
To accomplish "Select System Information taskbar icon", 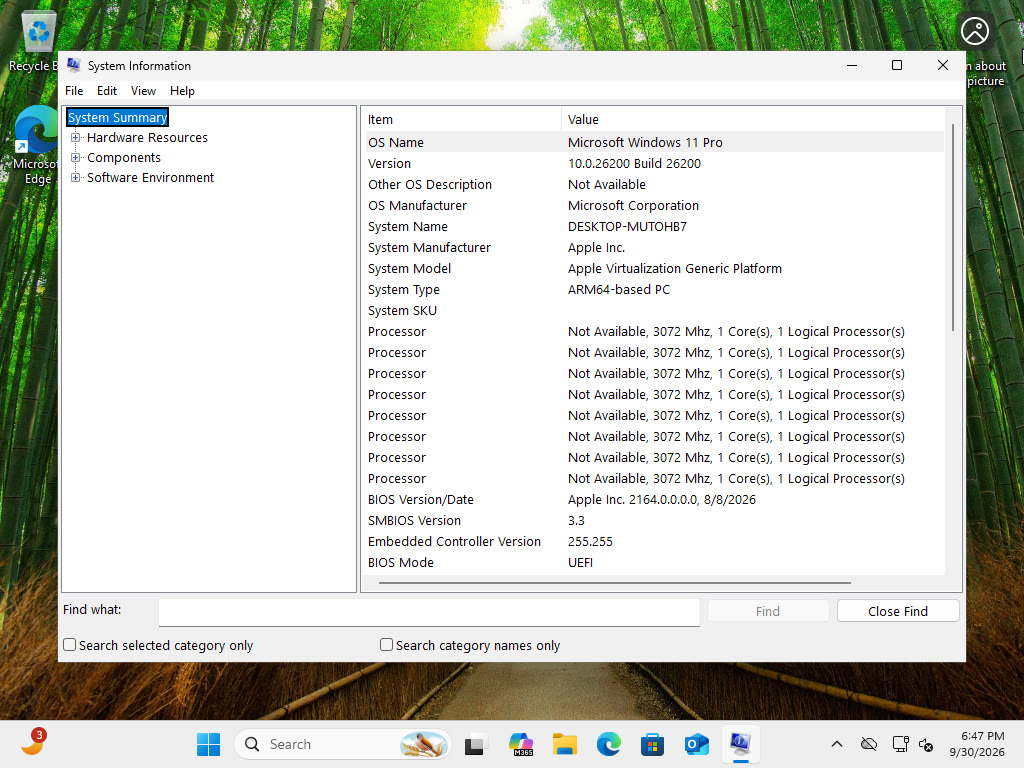I will coord(741,744).
